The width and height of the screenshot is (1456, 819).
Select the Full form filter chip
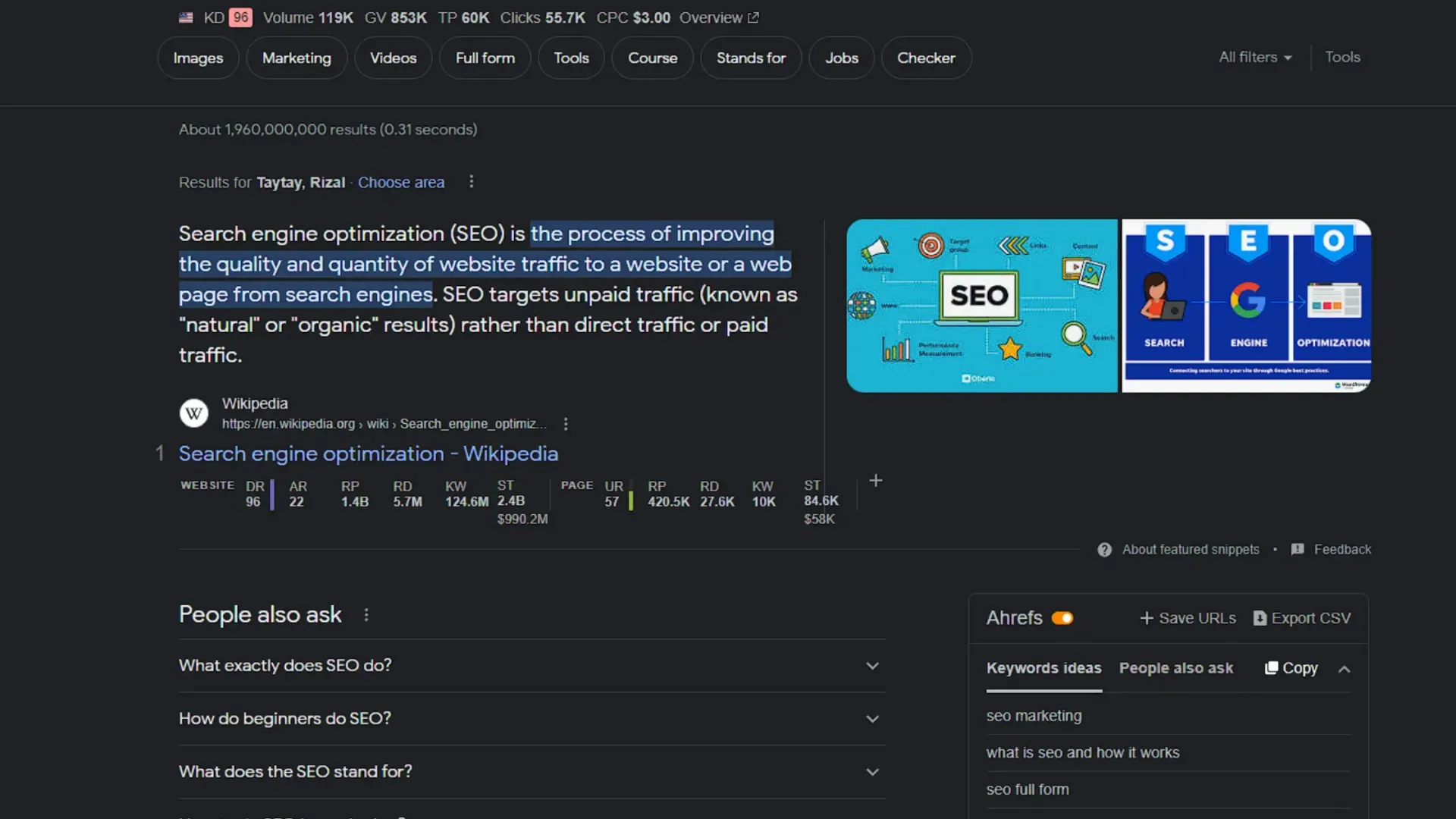pyautogui.click(x=485, y=58)
